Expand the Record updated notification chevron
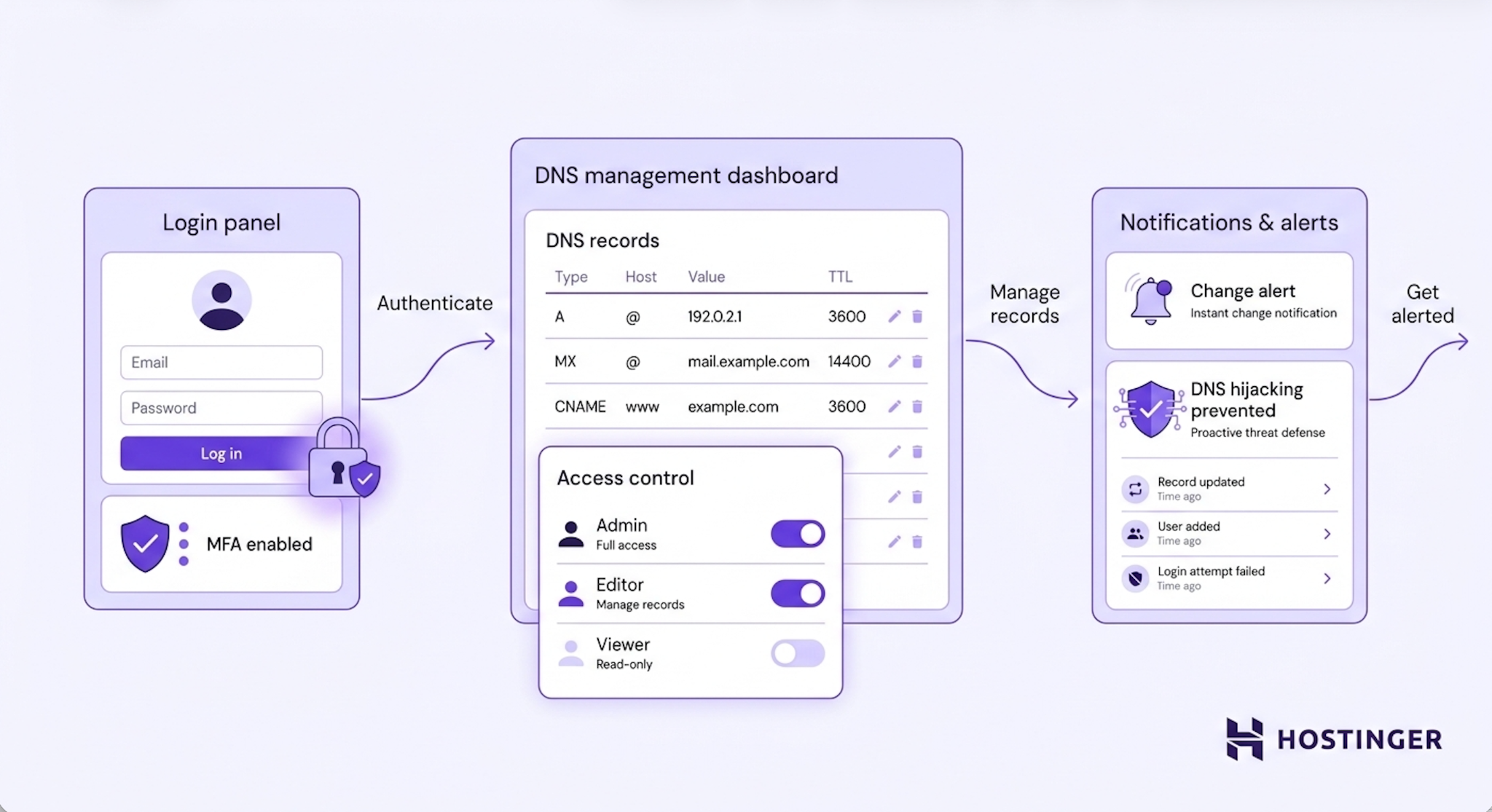Viewport: 1492px width, 812px height. point(1327,489)
